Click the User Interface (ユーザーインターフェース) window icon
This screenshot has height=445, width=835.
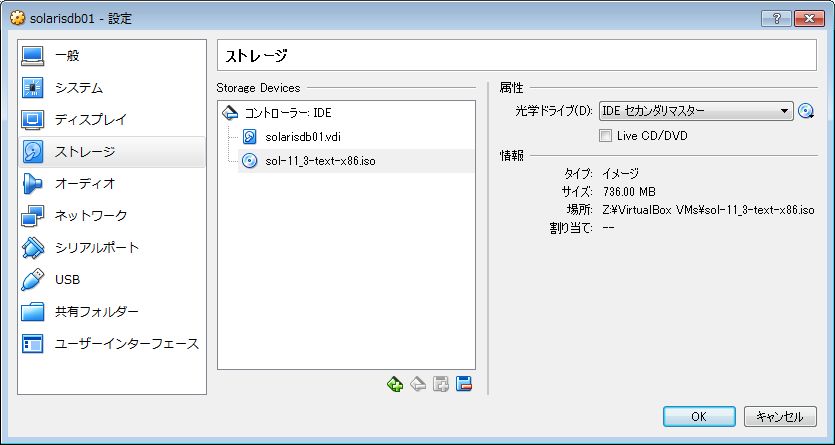point(32,343)
